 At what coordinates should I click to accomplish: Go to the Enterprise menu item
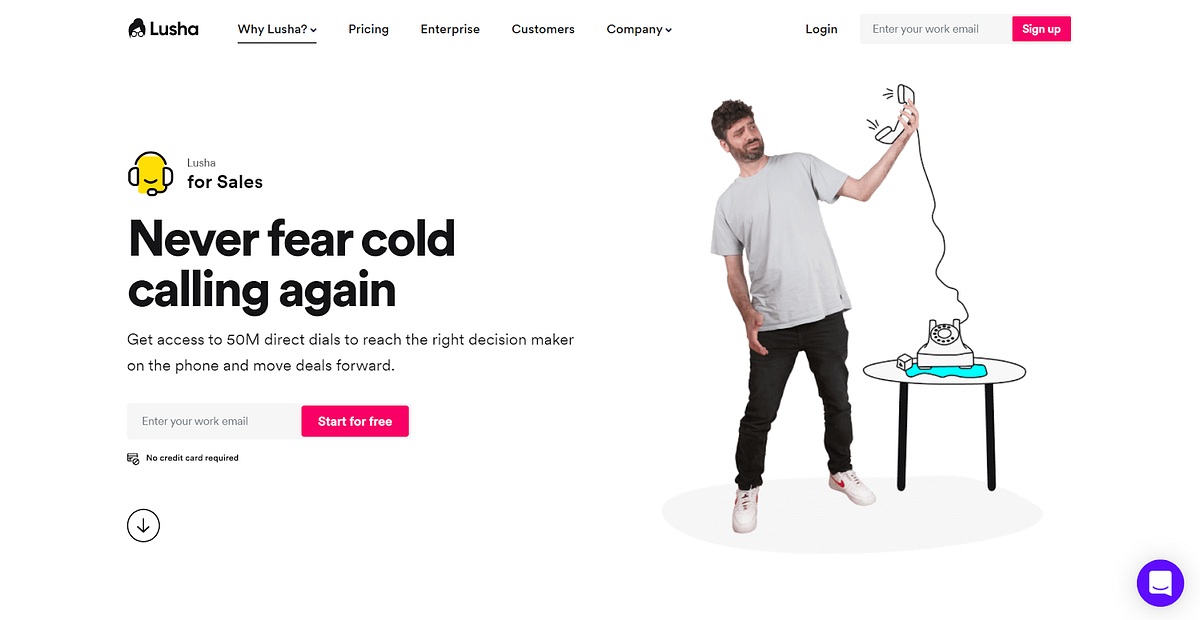450,29
